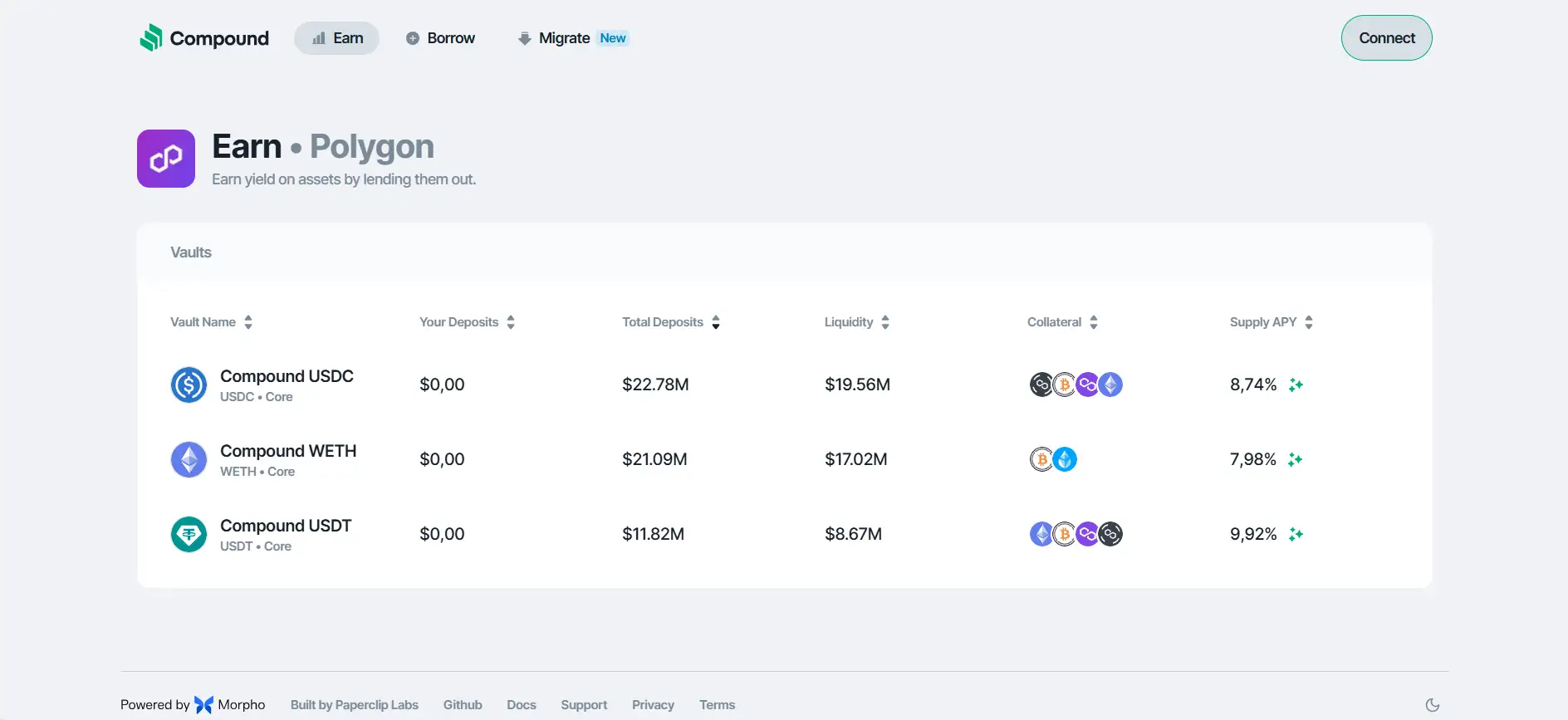Click the Compound logo icon
Screen dimensions: 1568x720
click(151, 38)
